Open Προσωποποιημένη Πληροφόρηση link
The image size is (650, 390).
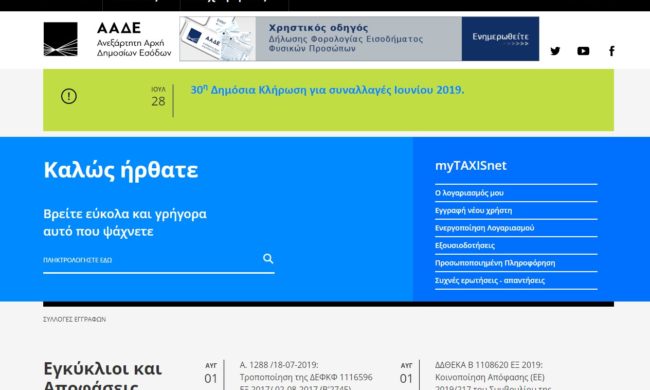(x=495, y=263)
